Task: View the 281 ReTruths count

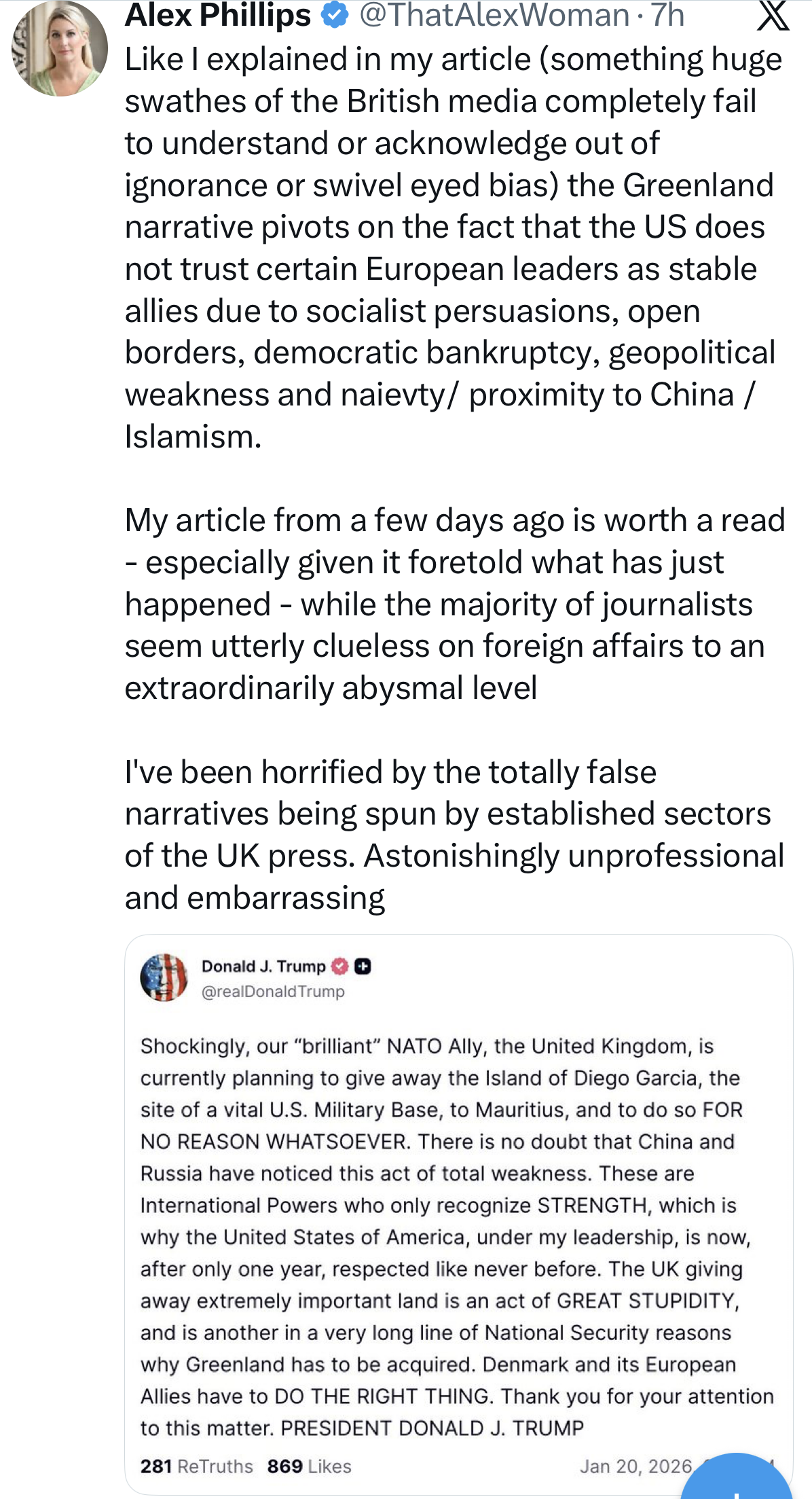Action: coord(196,1466)
